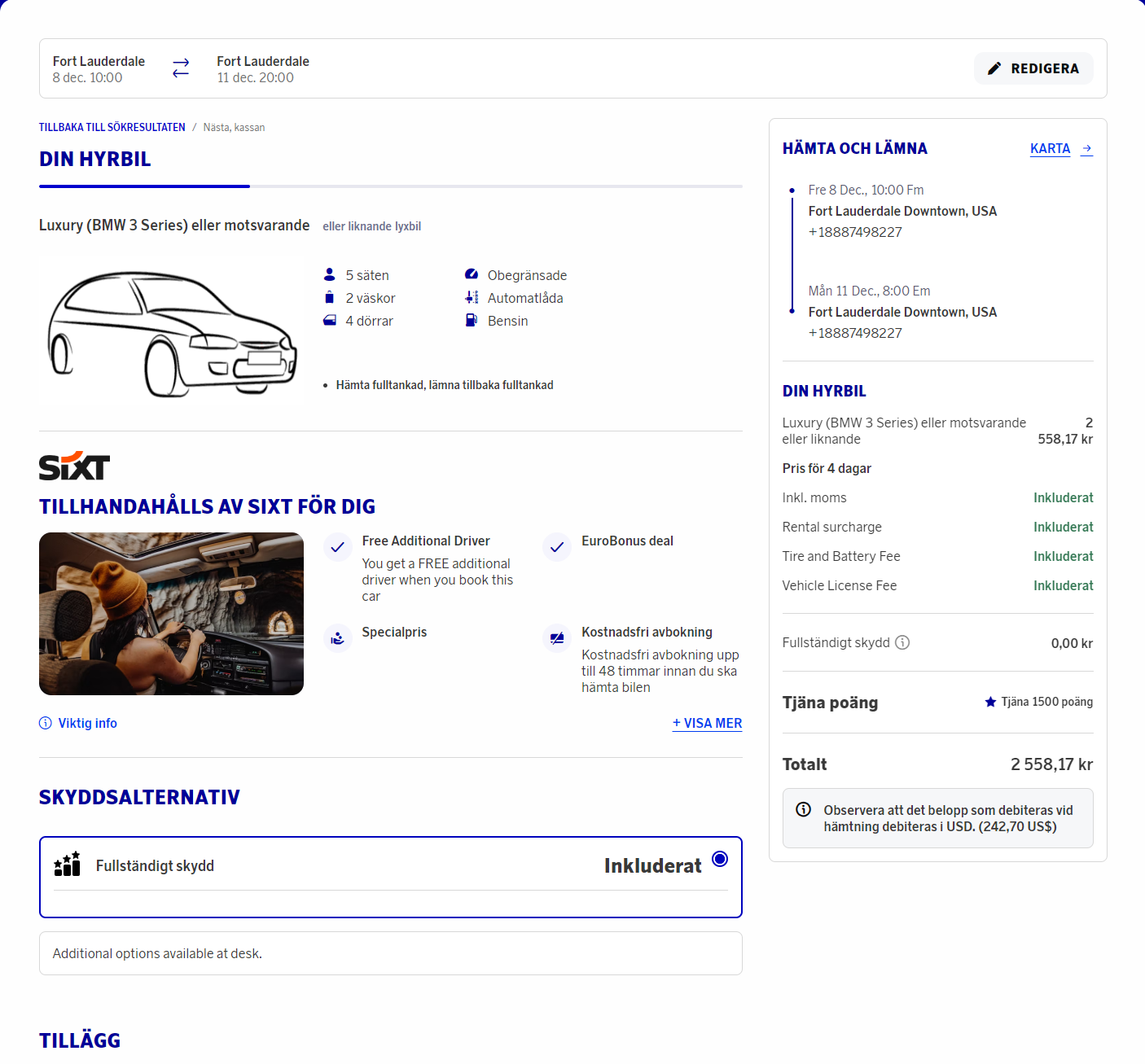The image size is (1145, 1064).
Task: Open the KARTA map link
Action: (x=1050, y=148)
